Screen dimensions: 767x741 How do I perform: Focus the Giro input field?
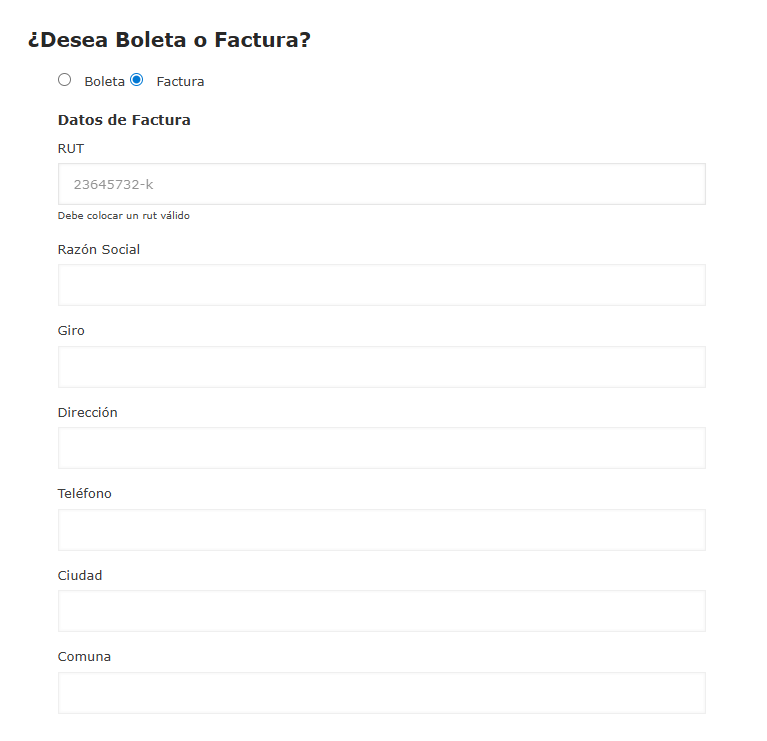click(x=381, y=367)
